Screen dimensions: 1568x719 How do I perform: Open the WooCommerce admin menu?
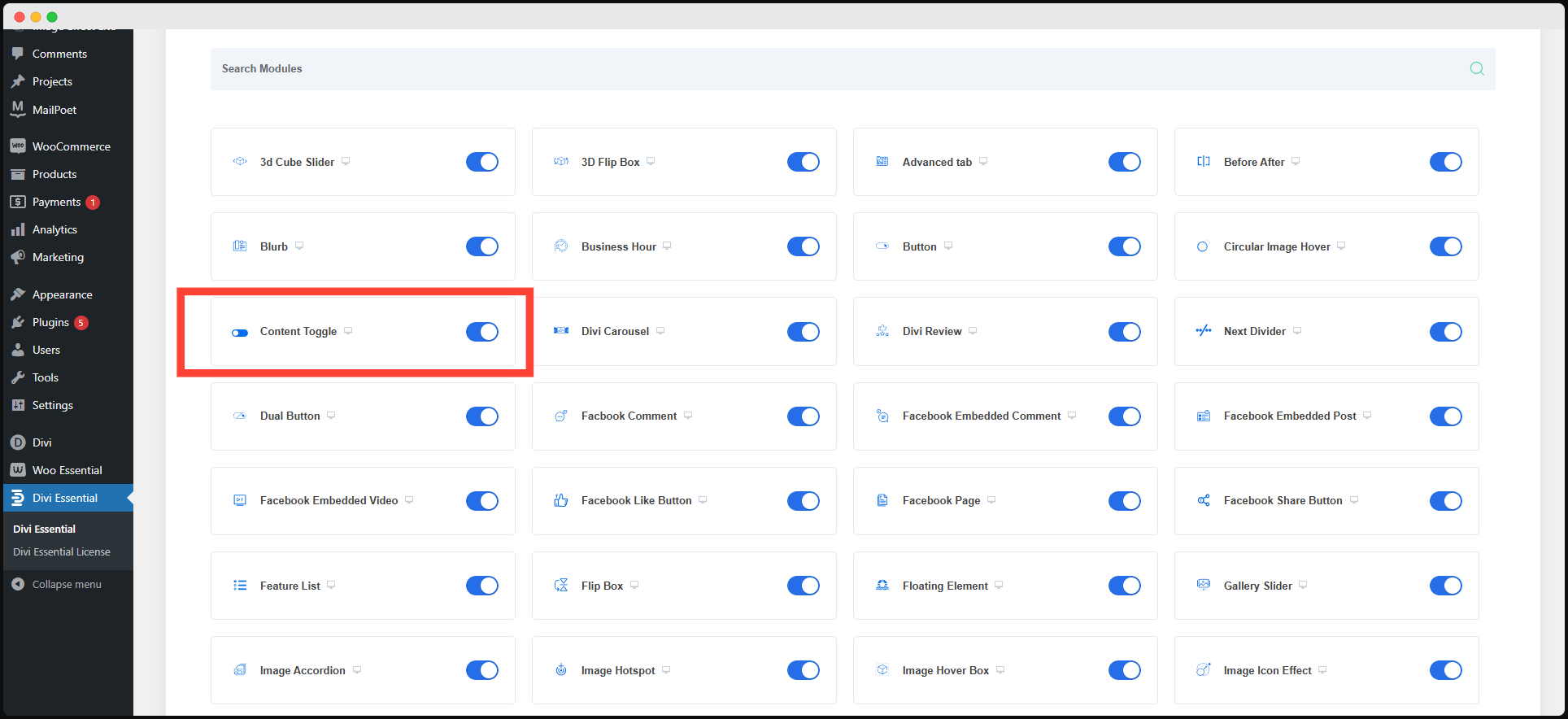(68, 146)
